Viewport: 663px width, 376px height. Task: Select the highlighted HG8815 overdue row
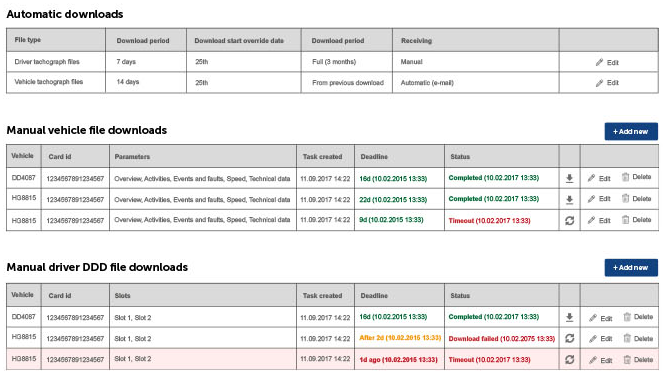pos(332,359)
